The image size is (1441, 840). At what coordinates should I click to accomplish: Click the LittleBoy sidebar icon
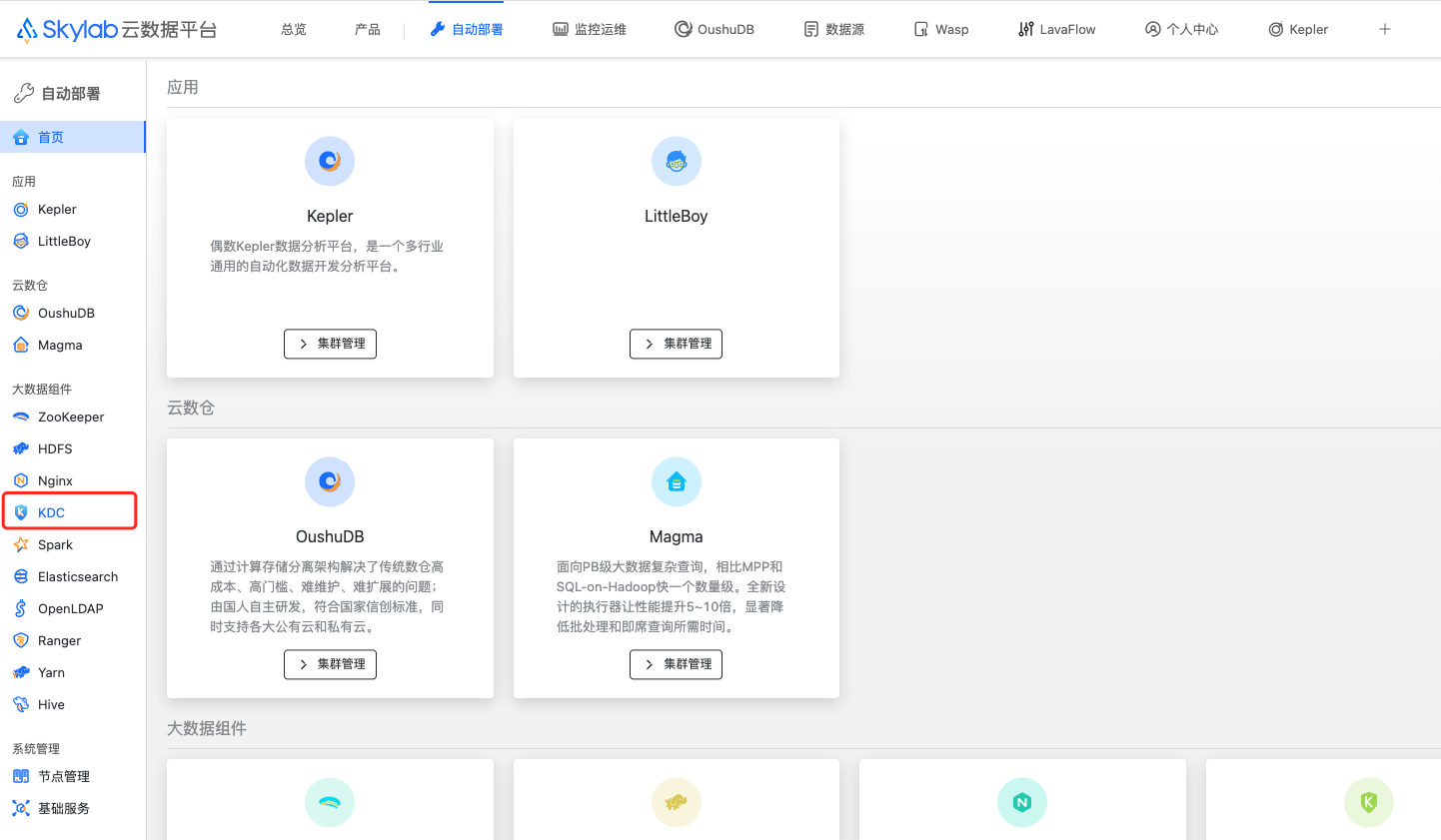tap(21, 242)
